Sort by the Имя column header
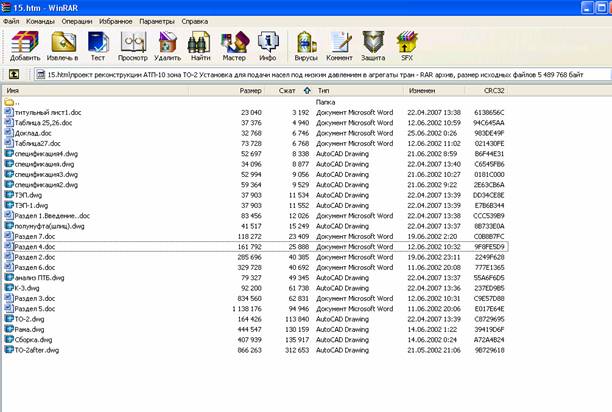This screenshot has width=612, height=412. (96, 91)
